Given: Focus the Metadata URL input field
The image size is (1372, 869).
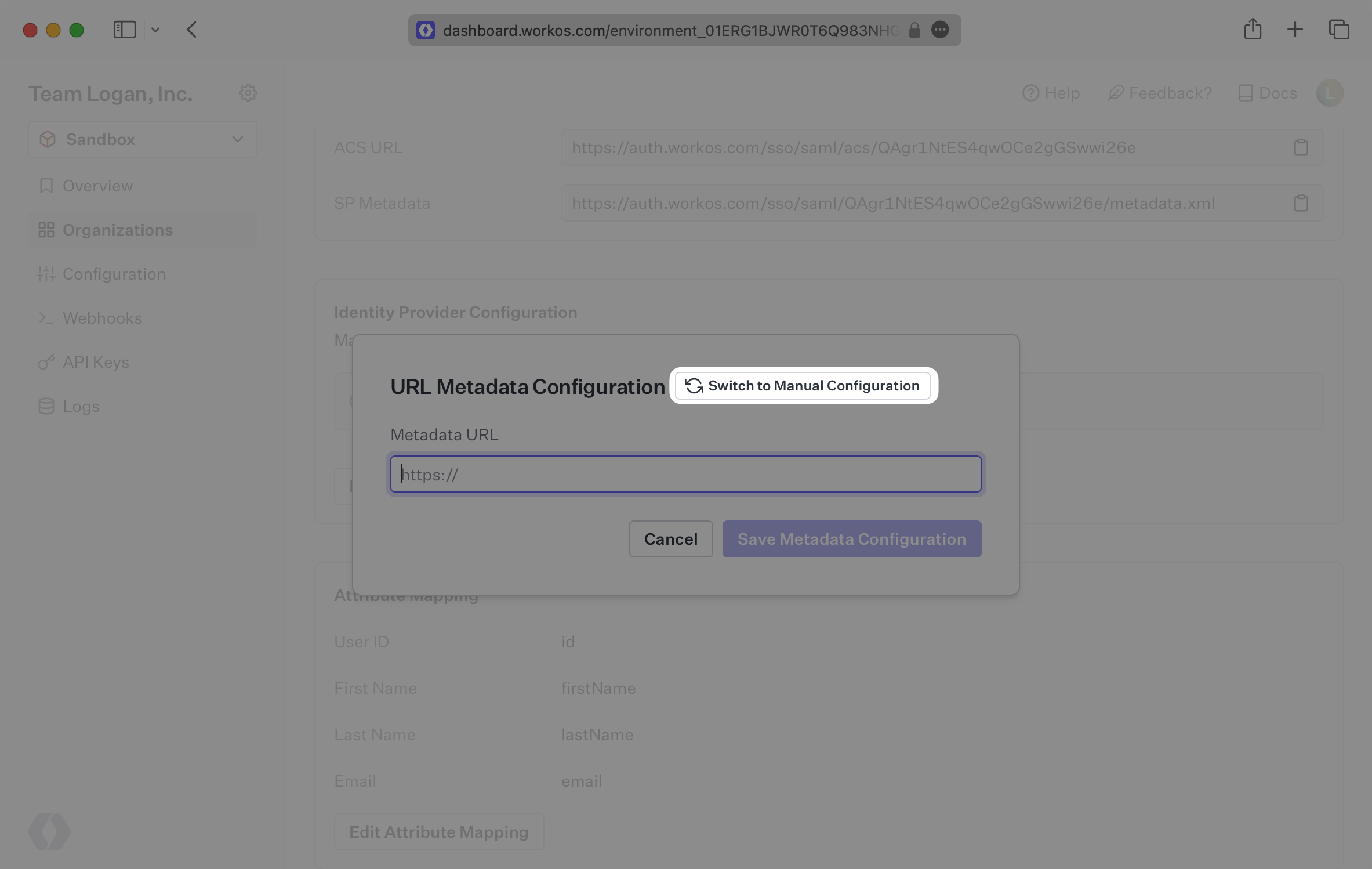Looking at the screenshot, I should pos(685,474).
